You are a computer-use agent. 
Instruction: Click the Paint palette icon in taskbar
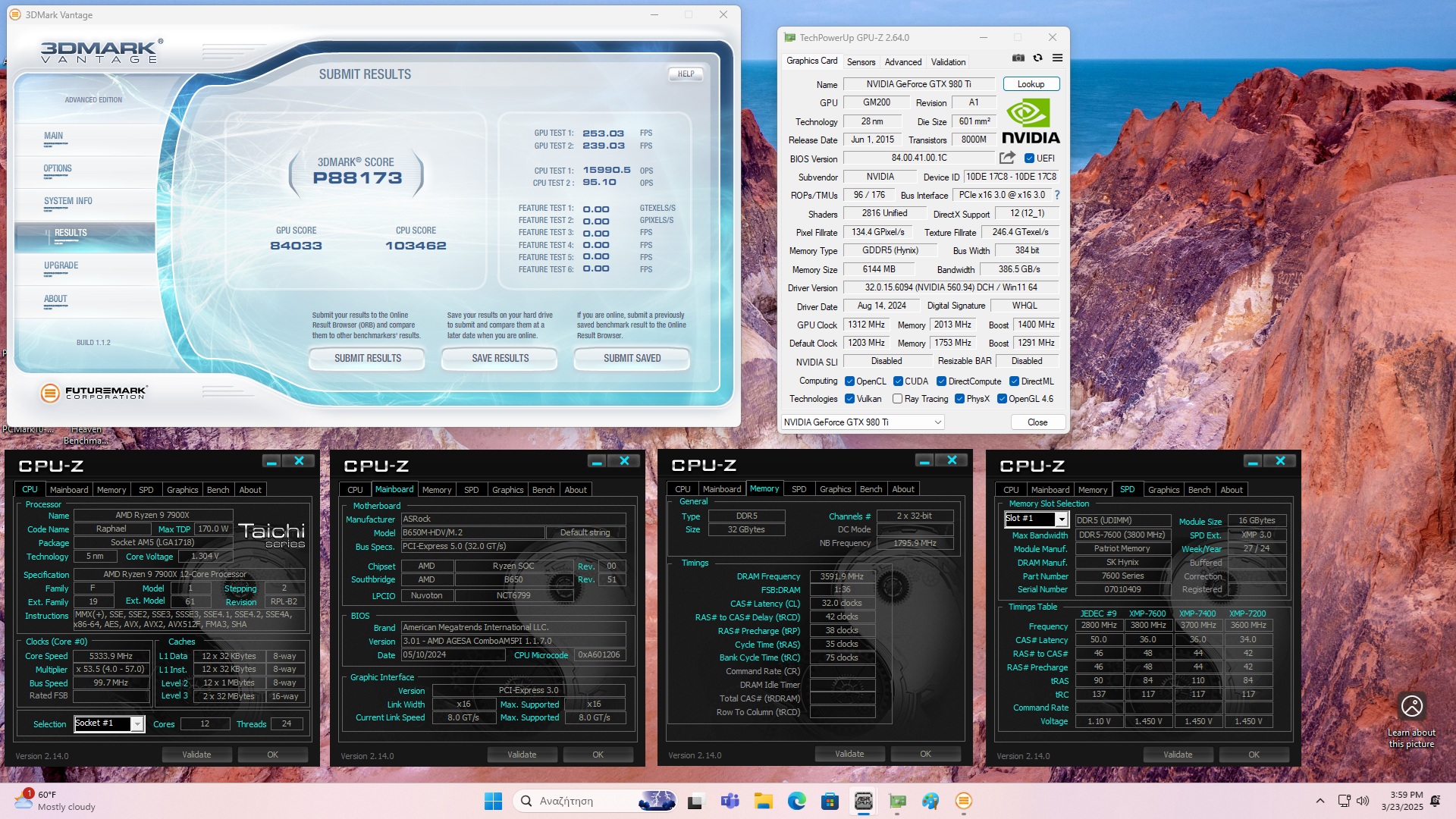(930, 801)
